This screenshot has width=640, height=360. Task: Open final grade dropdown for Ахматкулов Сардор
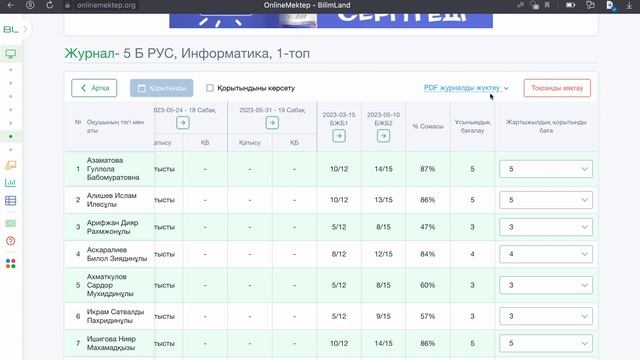click(546, 285)
